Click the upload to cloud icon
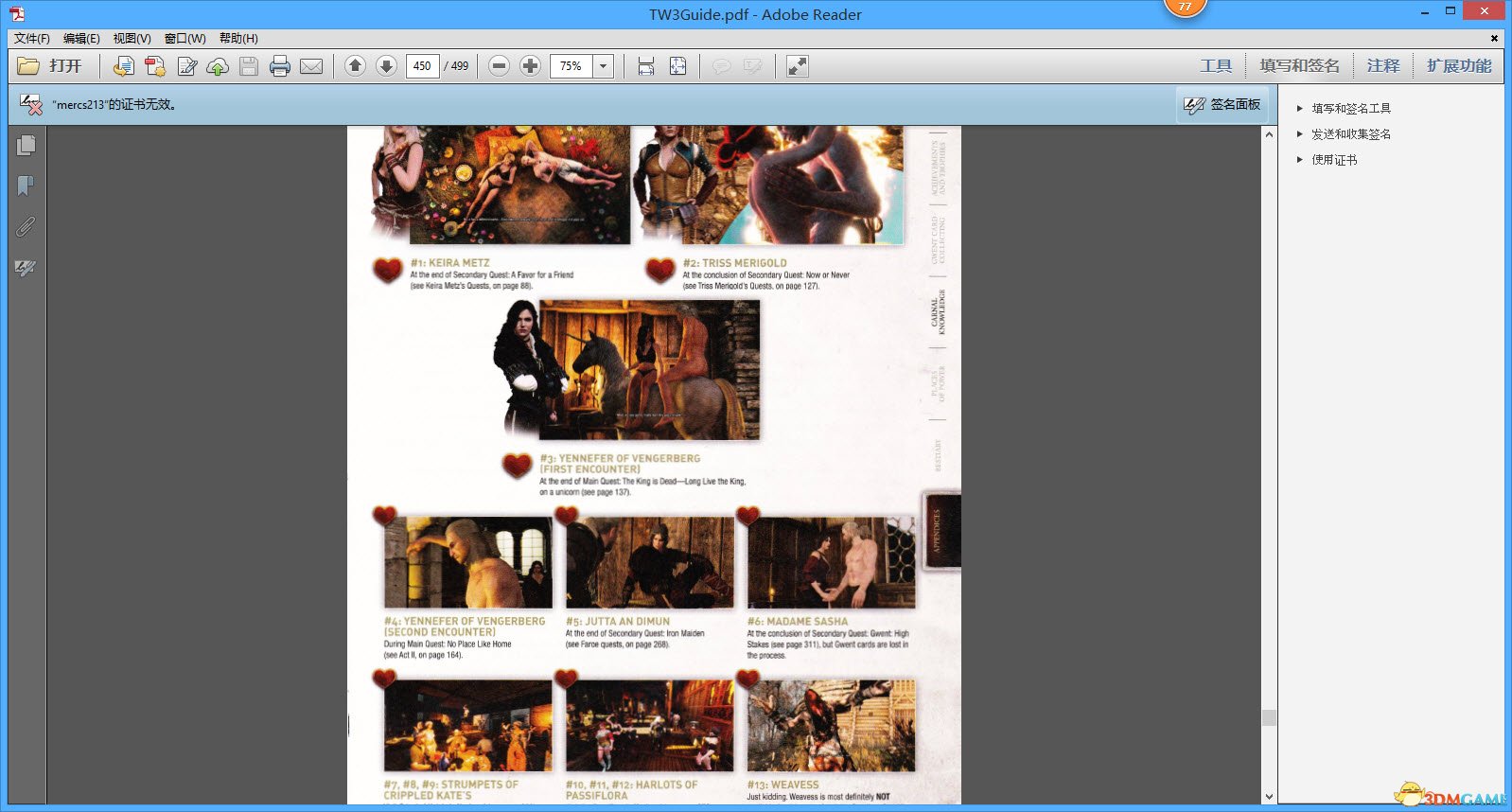This screenshot has width=1512, height=812. (x=218, y=66)
